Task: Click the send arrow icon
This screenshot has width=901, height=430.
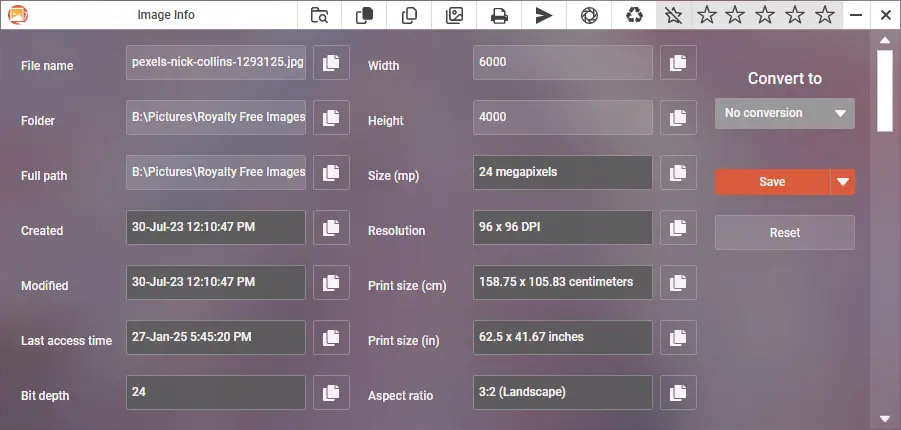Action: pyautogui.click(x=544, y=15)
